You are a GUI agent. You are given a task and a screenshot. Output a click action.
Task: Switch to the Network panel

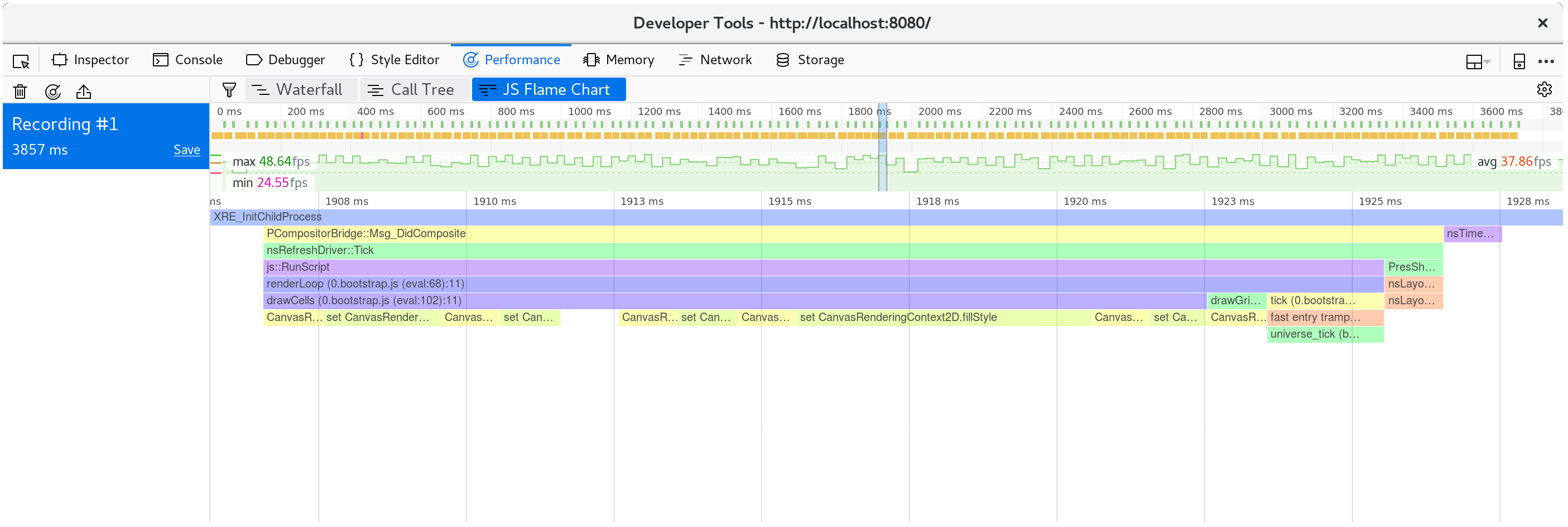coord(716,59)
